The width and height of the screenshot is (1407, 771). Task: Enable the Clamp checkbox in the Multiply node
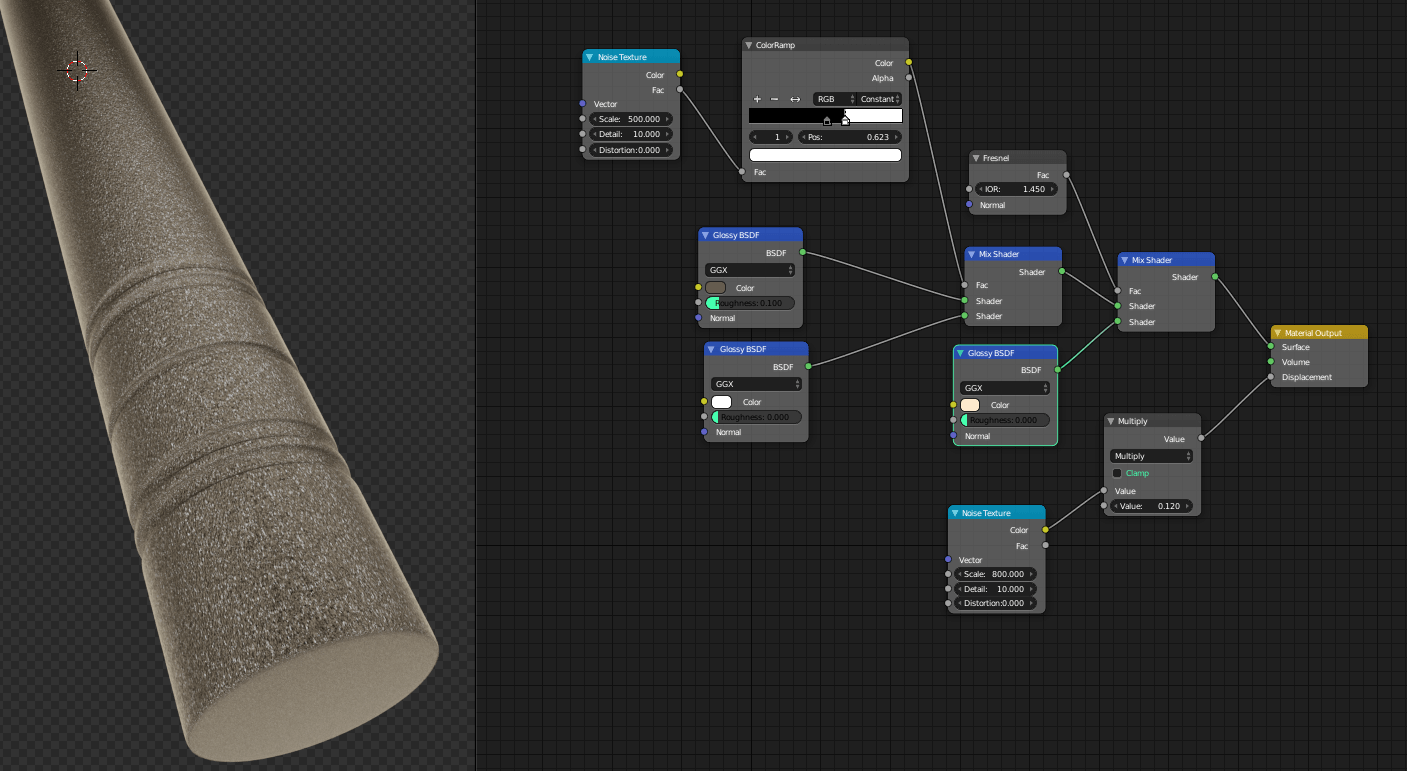pos(1117,472)
